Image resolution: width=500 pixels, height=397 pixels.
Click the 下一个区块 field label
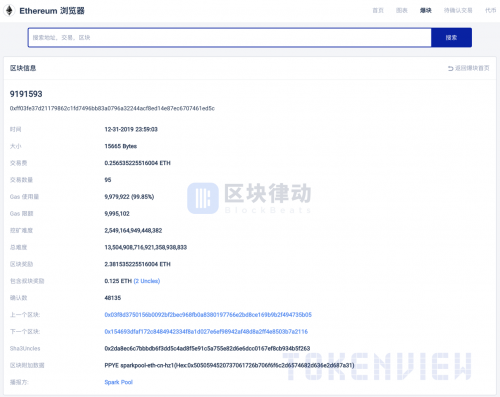(x=25, y=332)
